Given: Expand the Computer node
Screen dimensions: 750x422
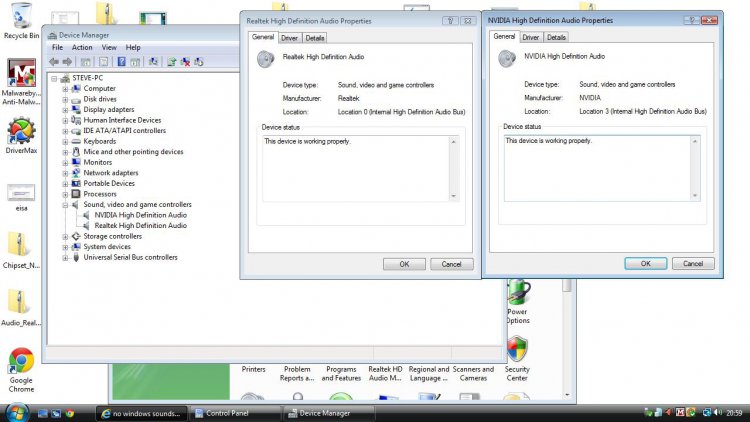Looking at the screenshot, I should click(65, 89).
